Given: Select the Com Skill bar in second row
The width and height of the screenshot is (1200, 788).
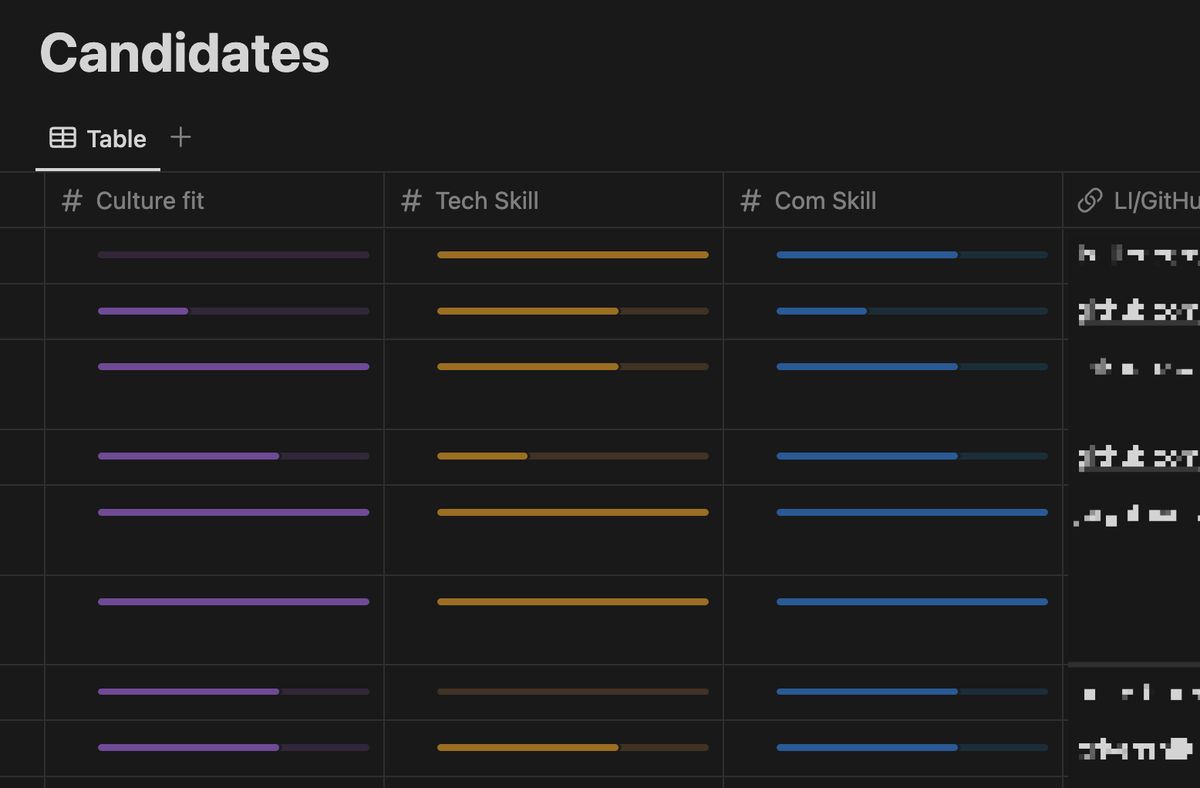Looking at the screenshot, I should (911, 311).
